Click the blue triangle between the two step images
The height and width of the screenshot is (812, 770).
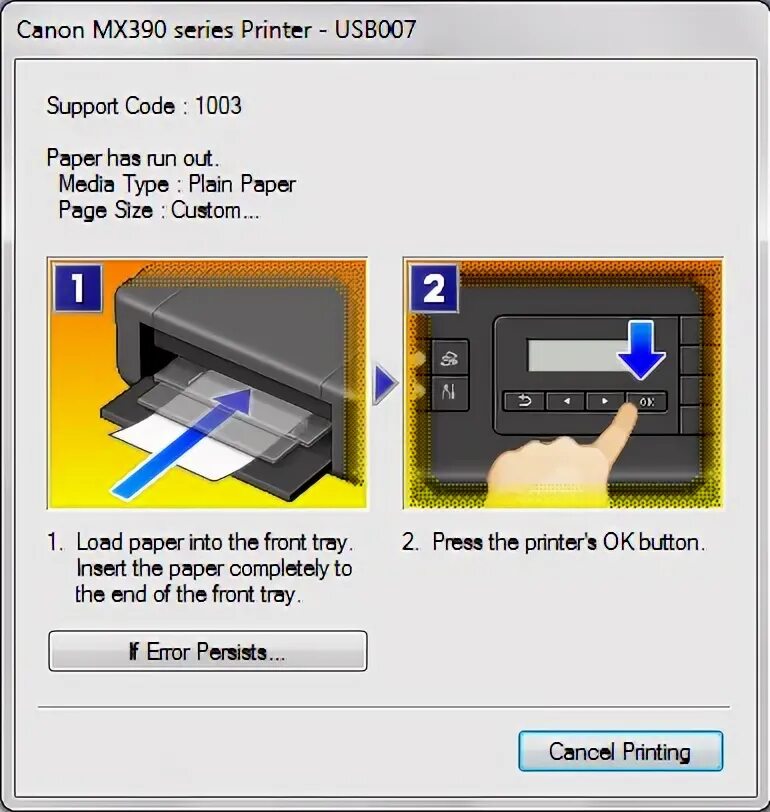coord(385,384)
